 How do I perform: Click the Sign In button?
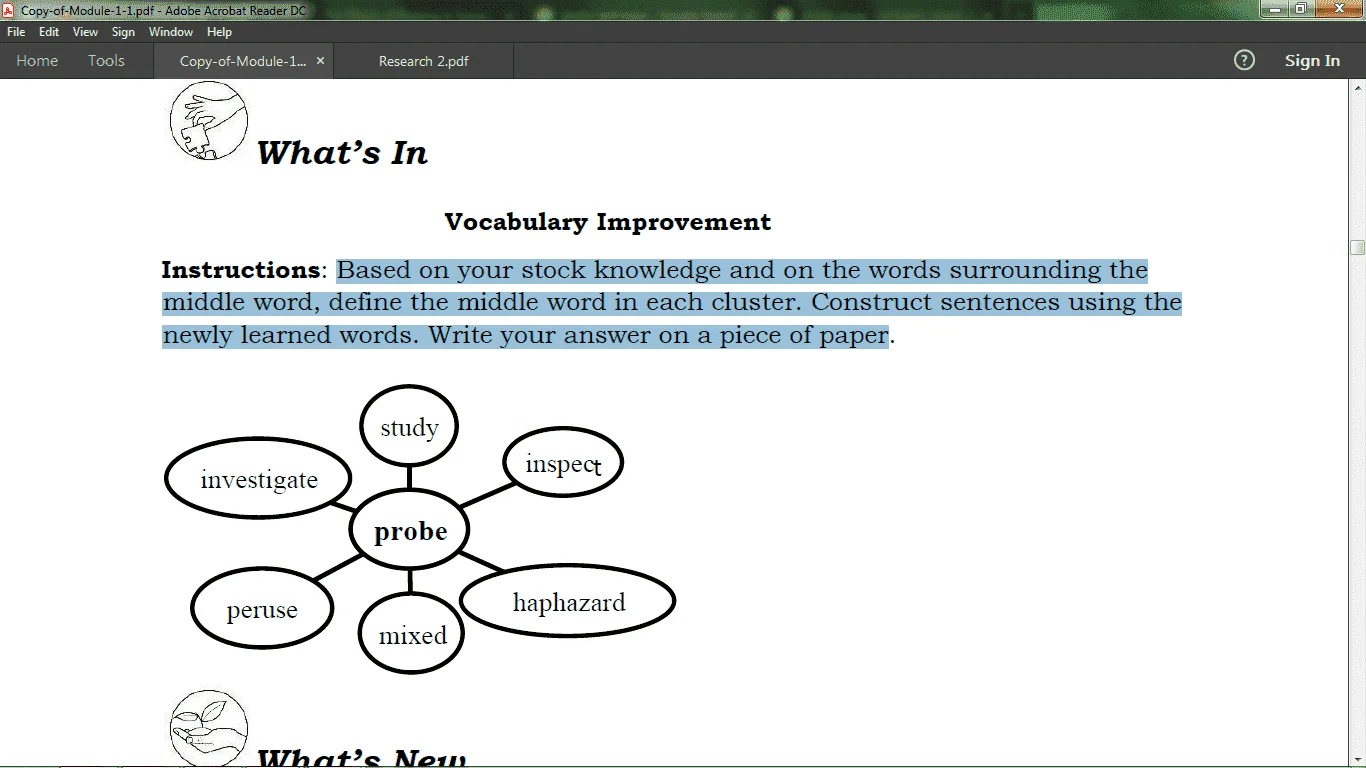pos(1312,61)
